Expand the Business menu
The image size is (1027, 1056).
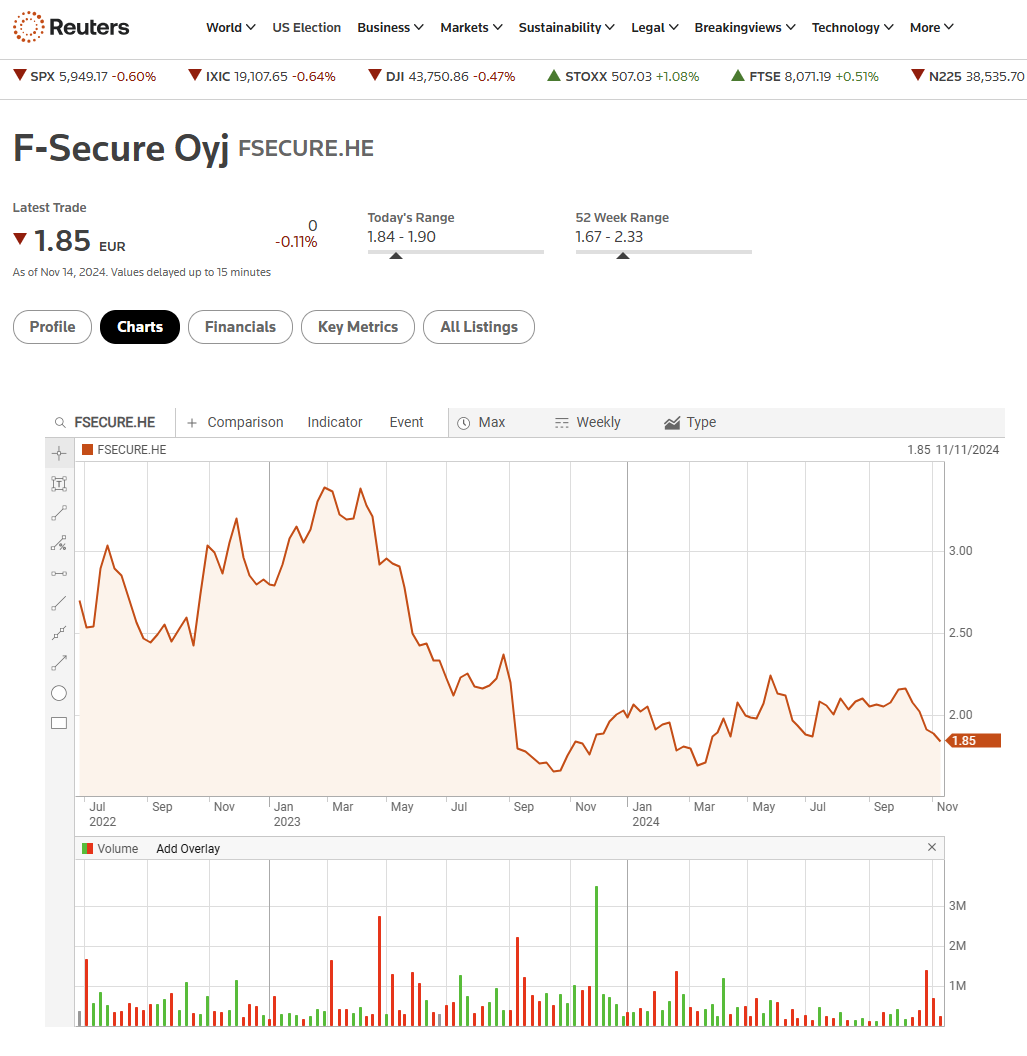pyautogui.click(x=391, y=28)
